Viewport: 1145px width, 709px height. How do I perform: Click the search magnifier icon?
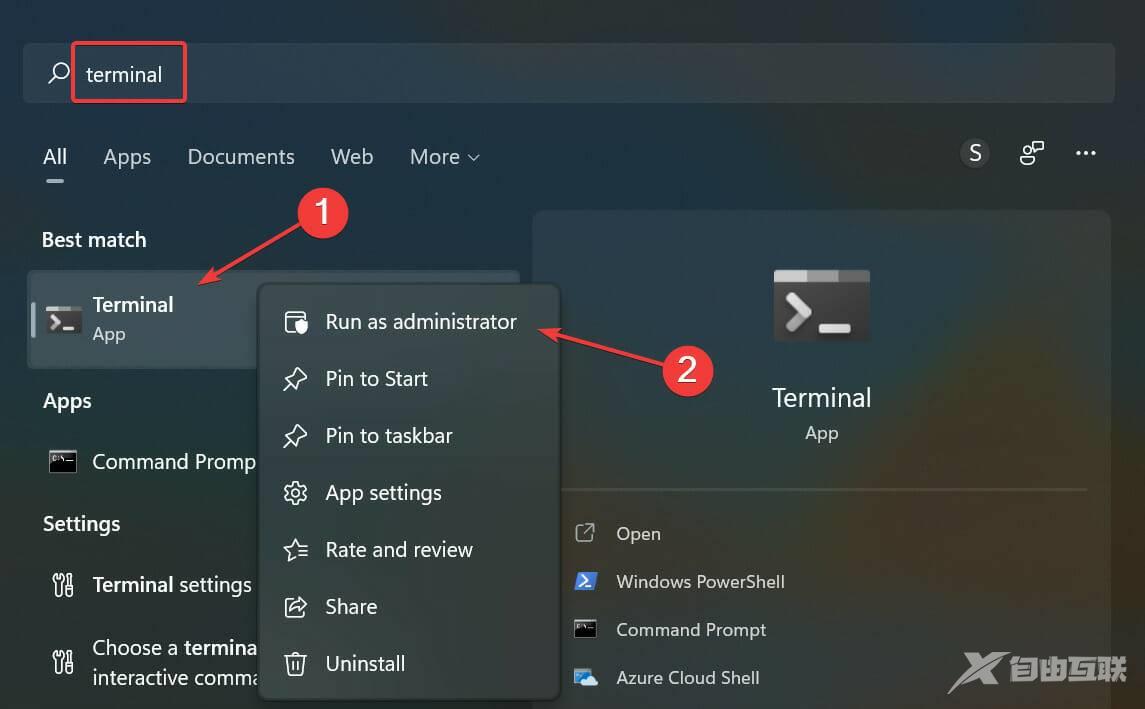(58, 73)
